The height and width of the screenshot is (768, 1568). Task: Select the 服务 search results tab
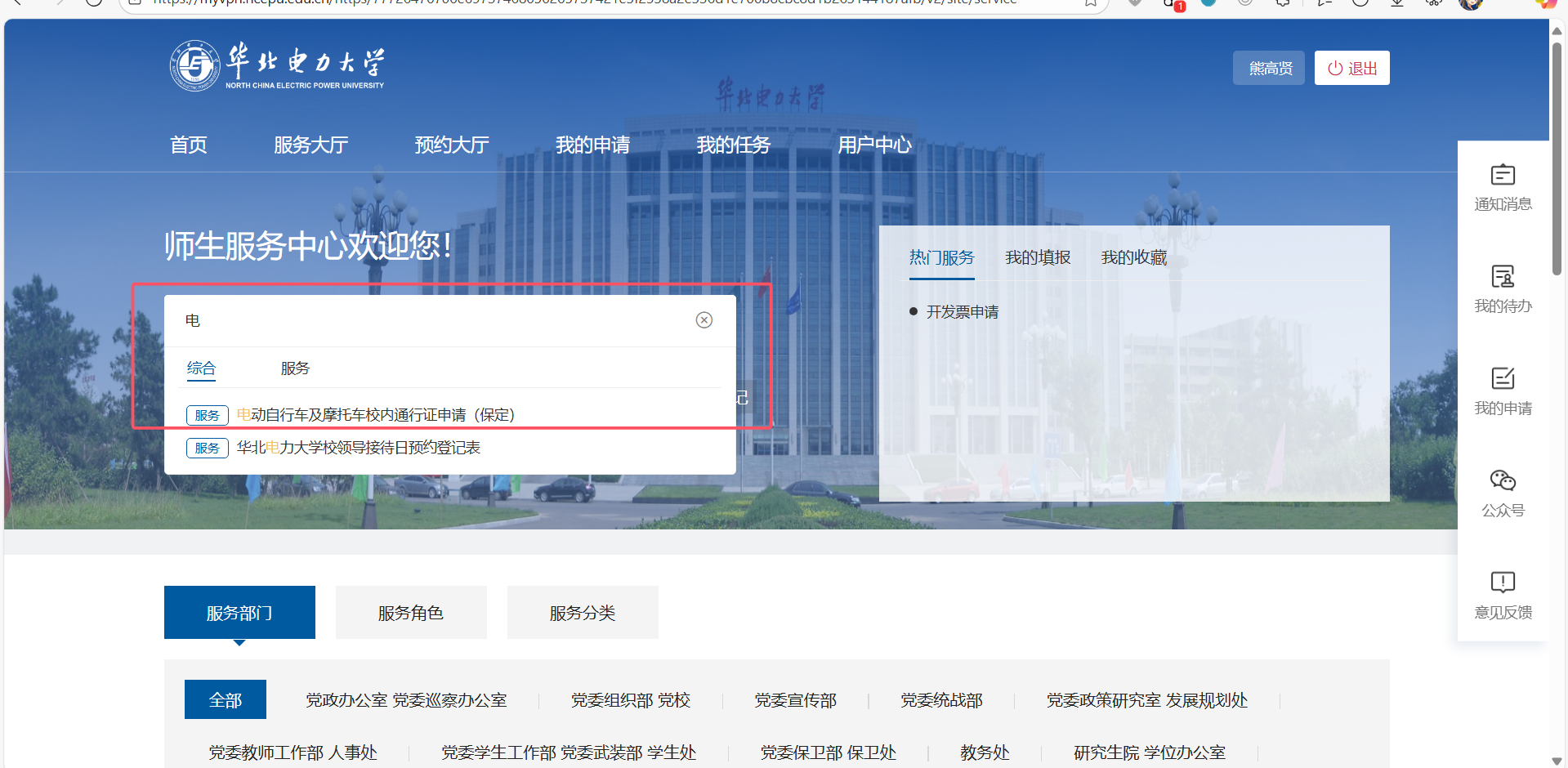coord(295,368)
